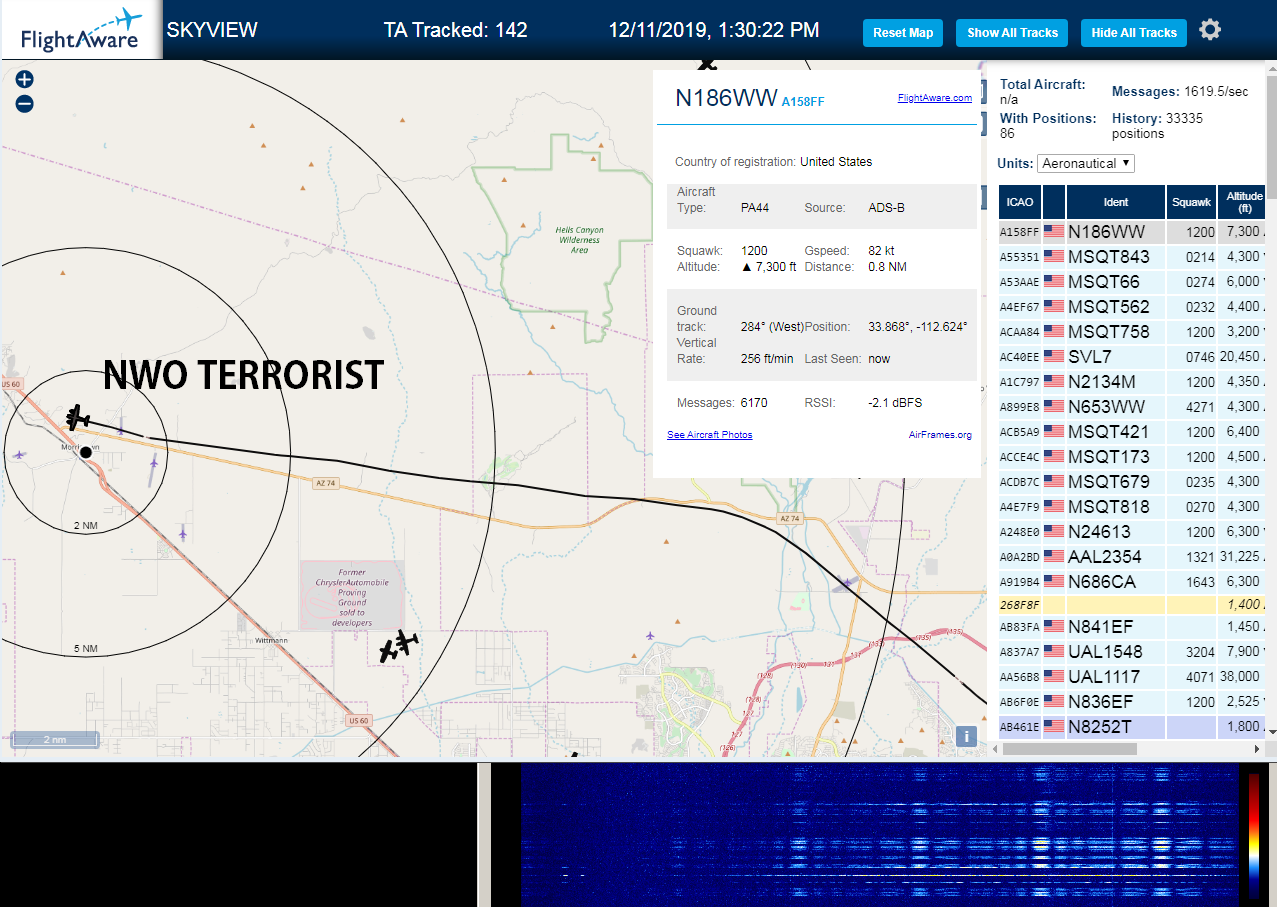This screenshot has width=1277, height=907.
Task: Select the N686CA aircraft row
Action: (x=1133, y=582)
